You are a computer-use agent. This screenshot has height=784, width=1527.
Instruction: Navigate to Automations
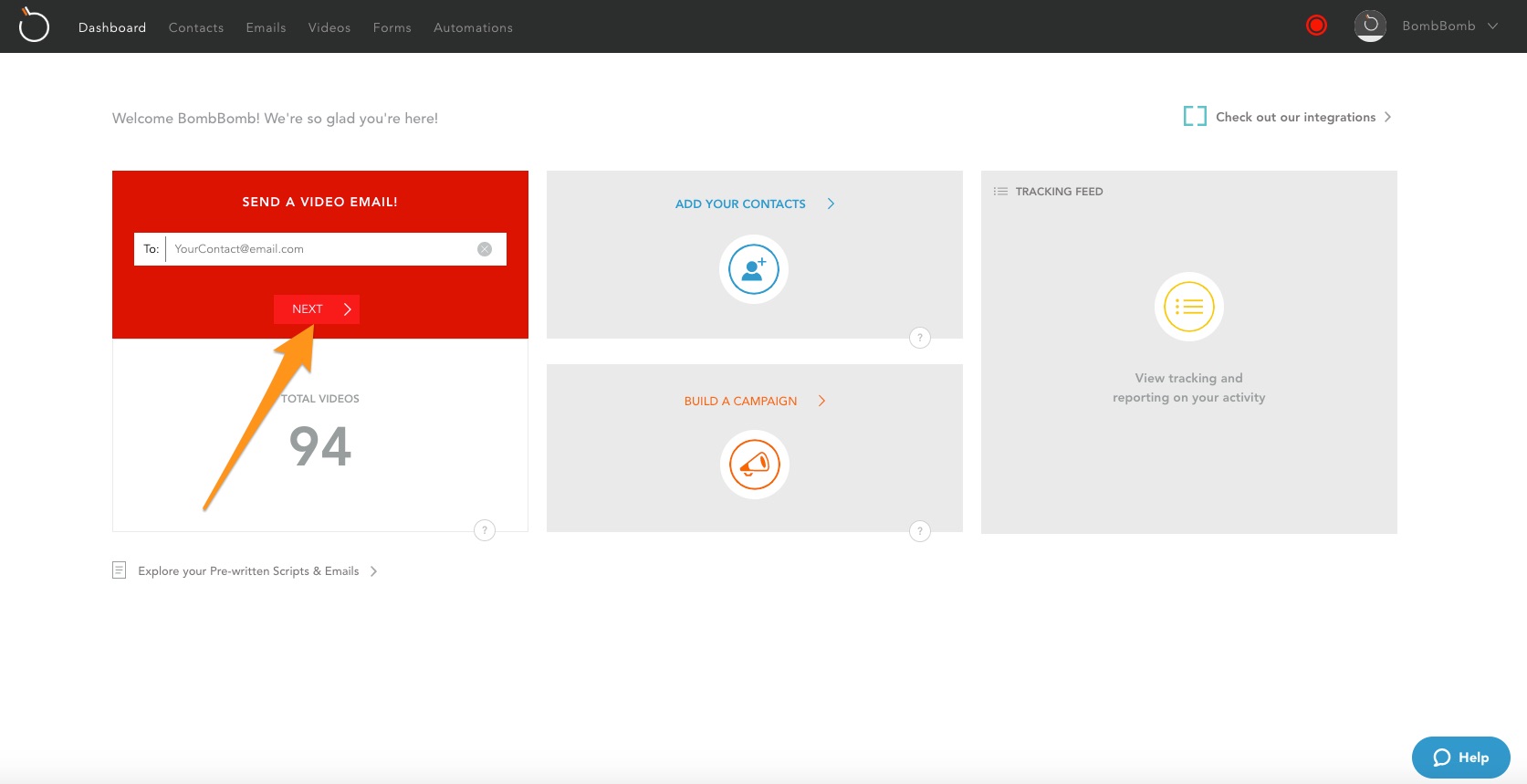pyautogui.click(x=473, y=27)
